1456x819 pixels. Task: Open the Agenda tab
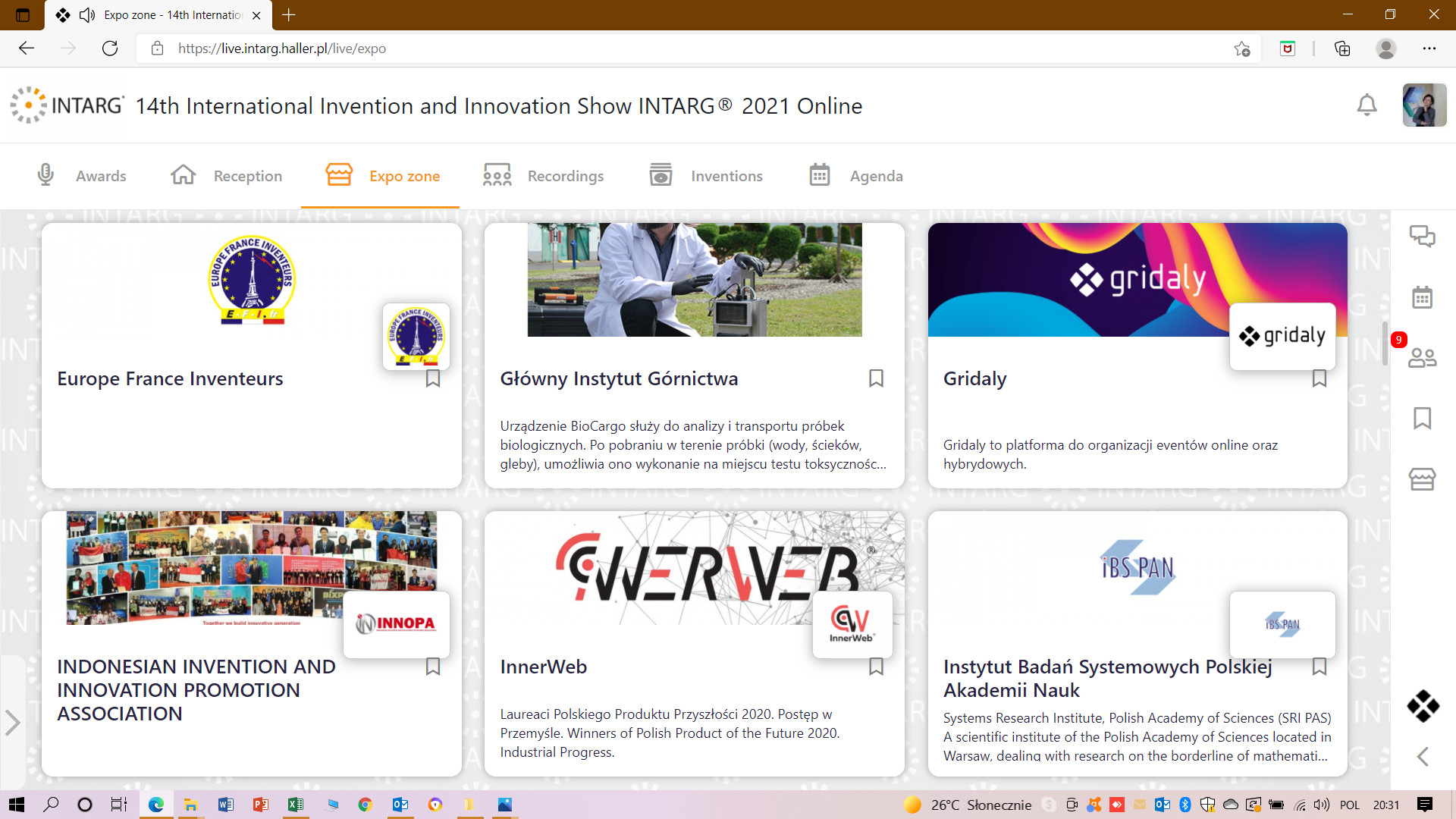coord(856,176)
